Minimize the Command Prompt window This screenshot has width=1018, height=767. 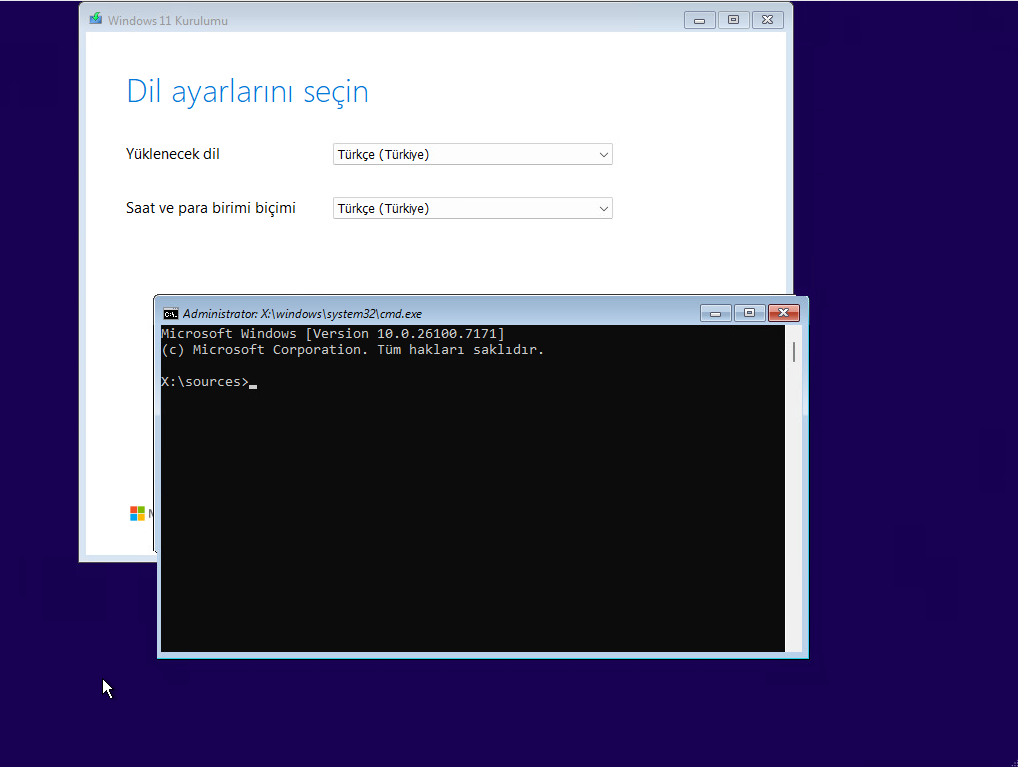click(715, 313)
